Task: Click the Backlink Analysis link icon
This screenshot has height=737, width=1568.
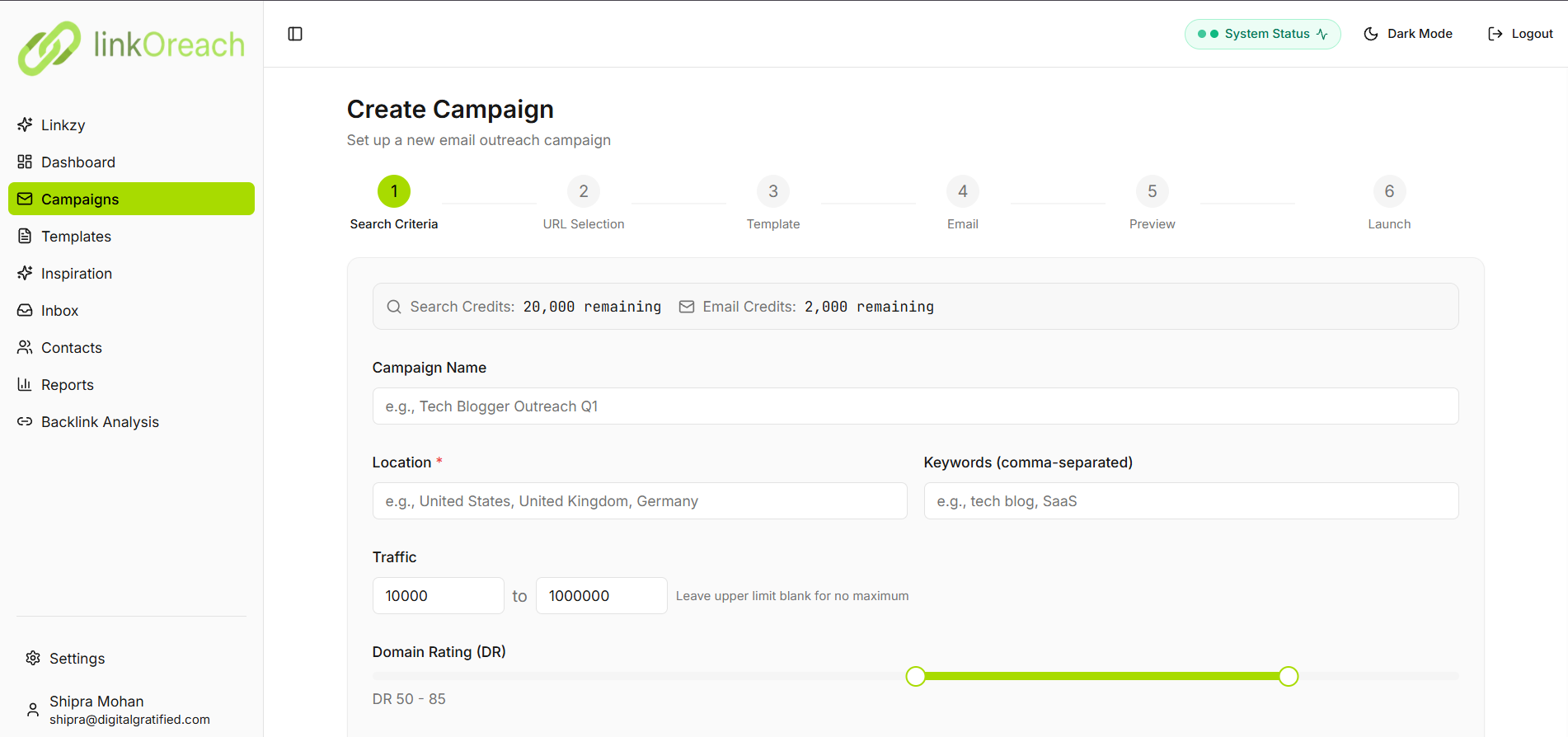Action: pyautogui.click(x=25, y=421)
